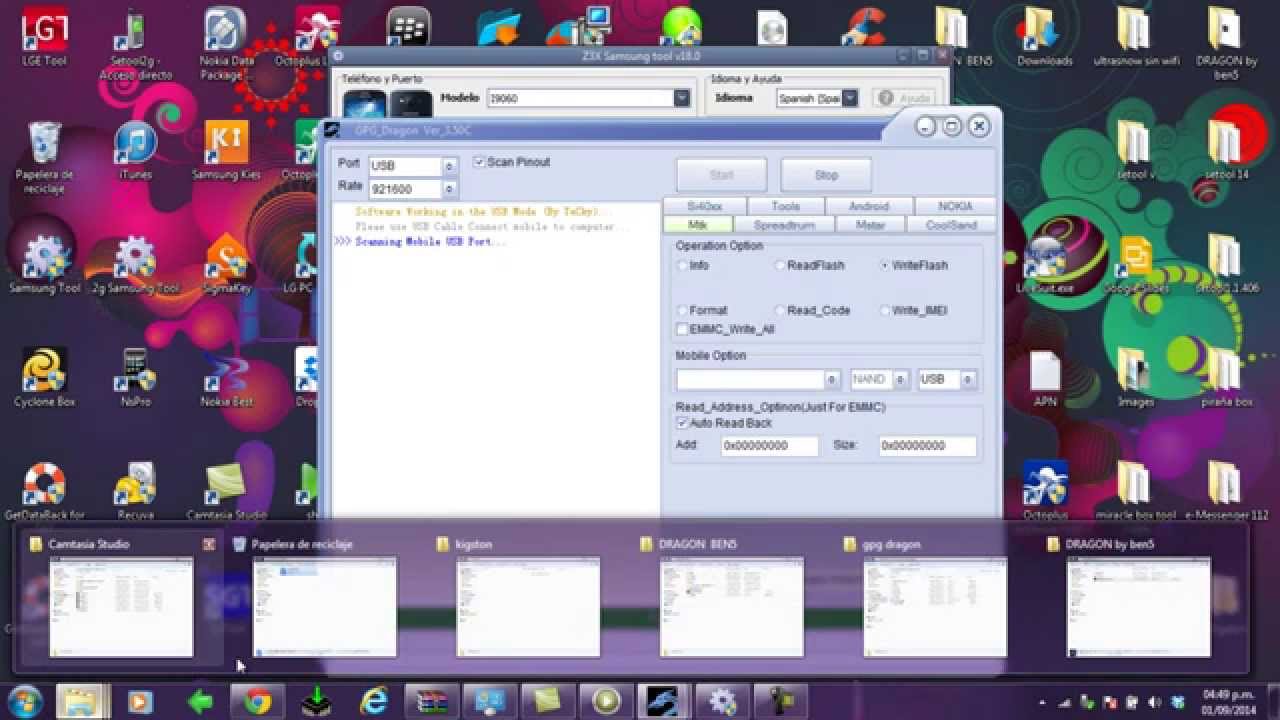
Task: Open the Downloads folder on the desktop
Action: point(1044,36)
